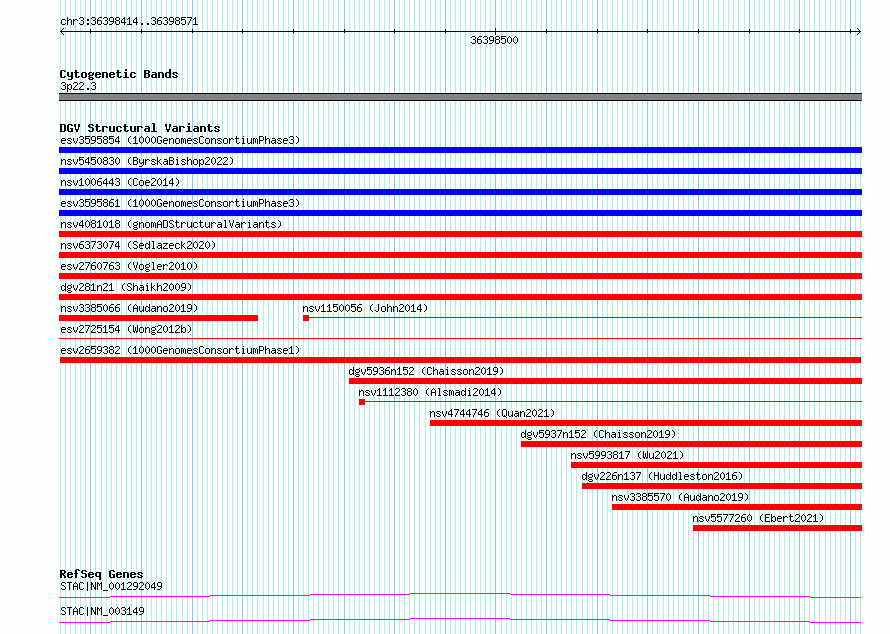Click the thin red line under esv2725154
The height and width of the screenshot is (634, 890).
point(460,339)
